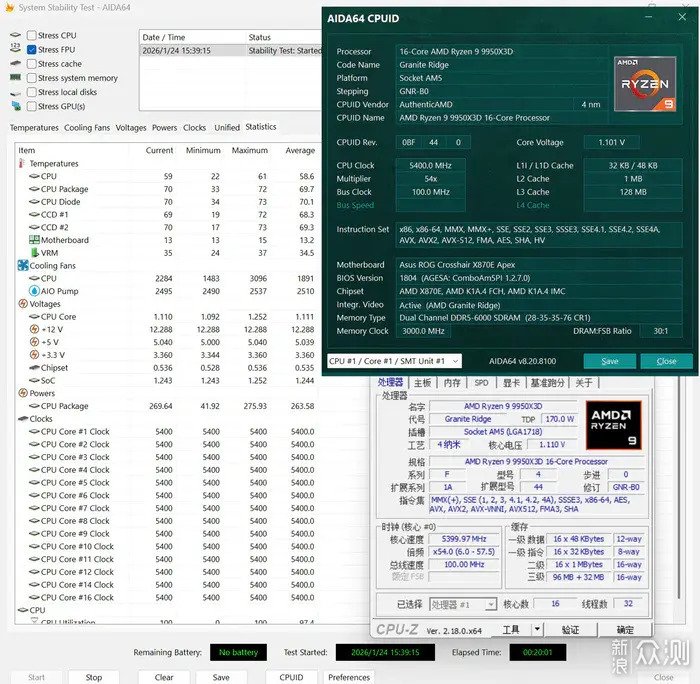The height and width of the screenshot is (684, 700).
Task: Open the CPU-Z 关于 tab
Action: click(584, 383)
